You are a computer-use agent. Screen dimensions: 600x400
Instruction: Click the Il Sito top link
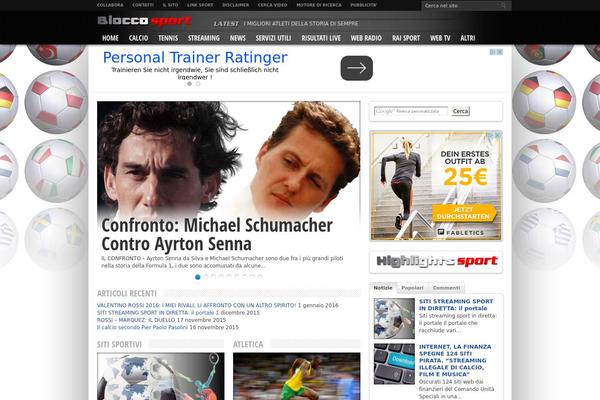tap(170, 5)
